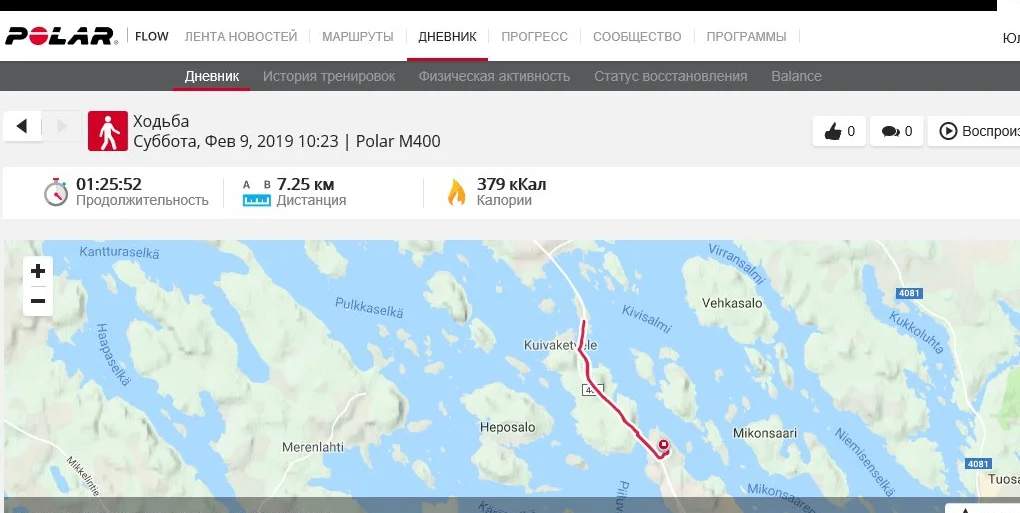This screenshot has width=1020, height=513.
Task: Click the distance ruler icon
Action: tap(256, 193)
